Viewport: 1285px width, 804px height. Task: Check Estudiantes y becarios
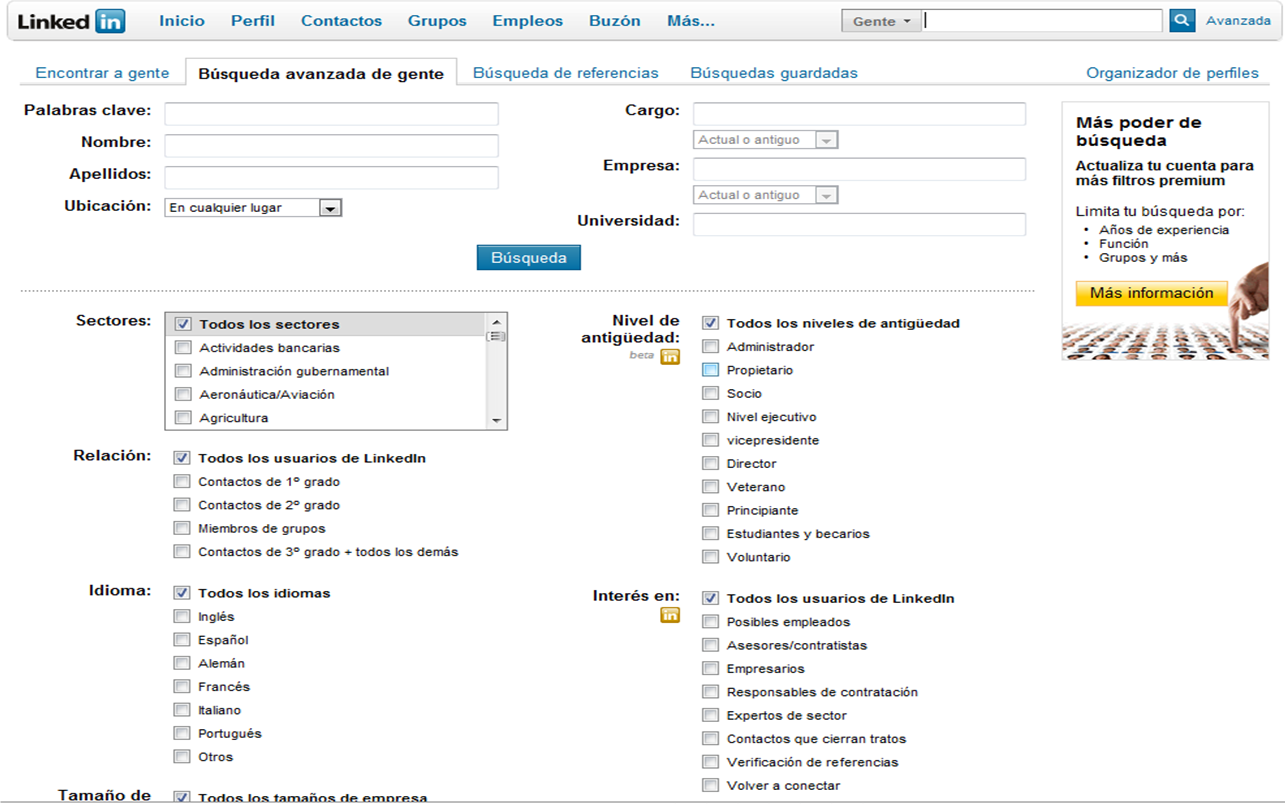[710, 534]
